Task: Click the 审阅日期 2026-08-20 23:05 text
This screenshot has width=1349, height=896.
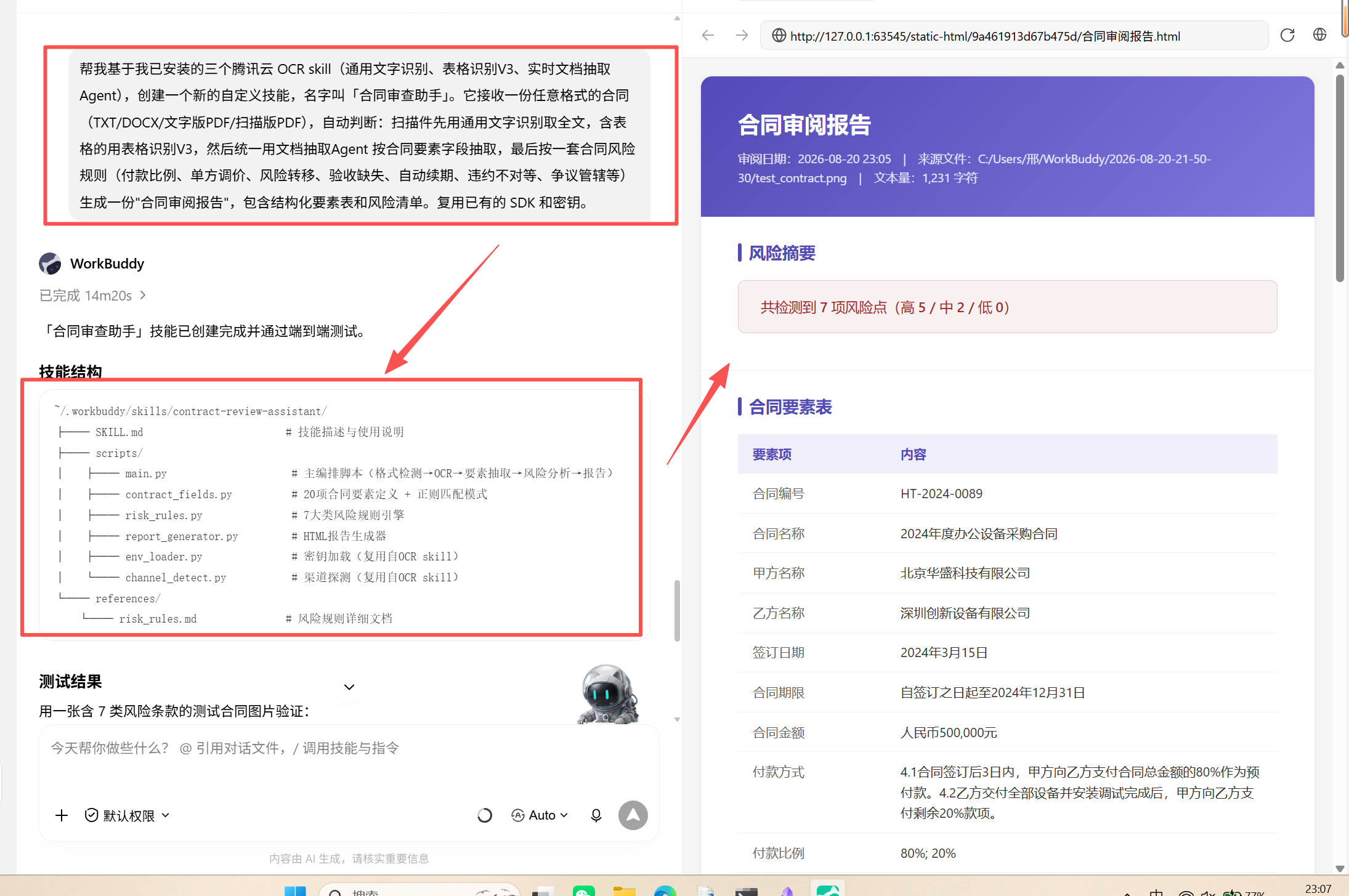Action: pyautogui.click(x=814, y=159)
